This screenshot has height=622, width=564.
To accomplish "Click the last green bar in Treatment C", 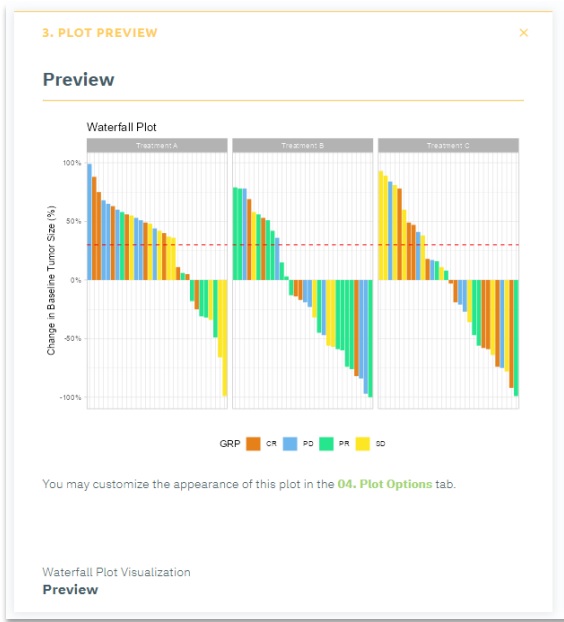I will coord(516,338).
